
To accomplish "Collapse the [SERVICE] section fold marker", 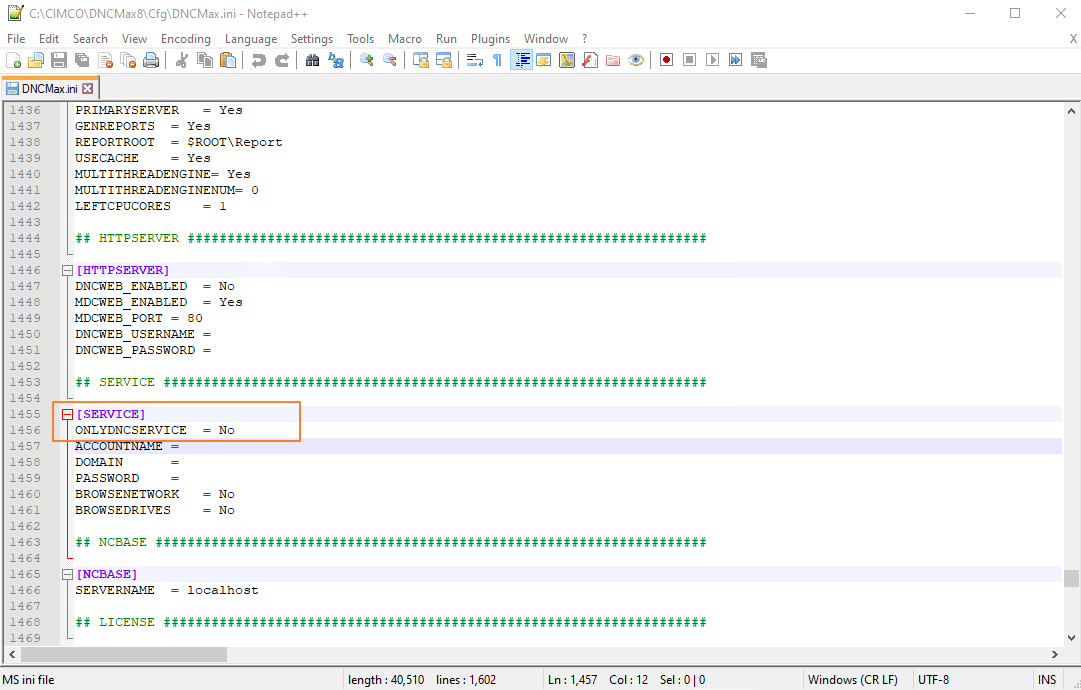I will pyautogui.click(x=68, y=414).
